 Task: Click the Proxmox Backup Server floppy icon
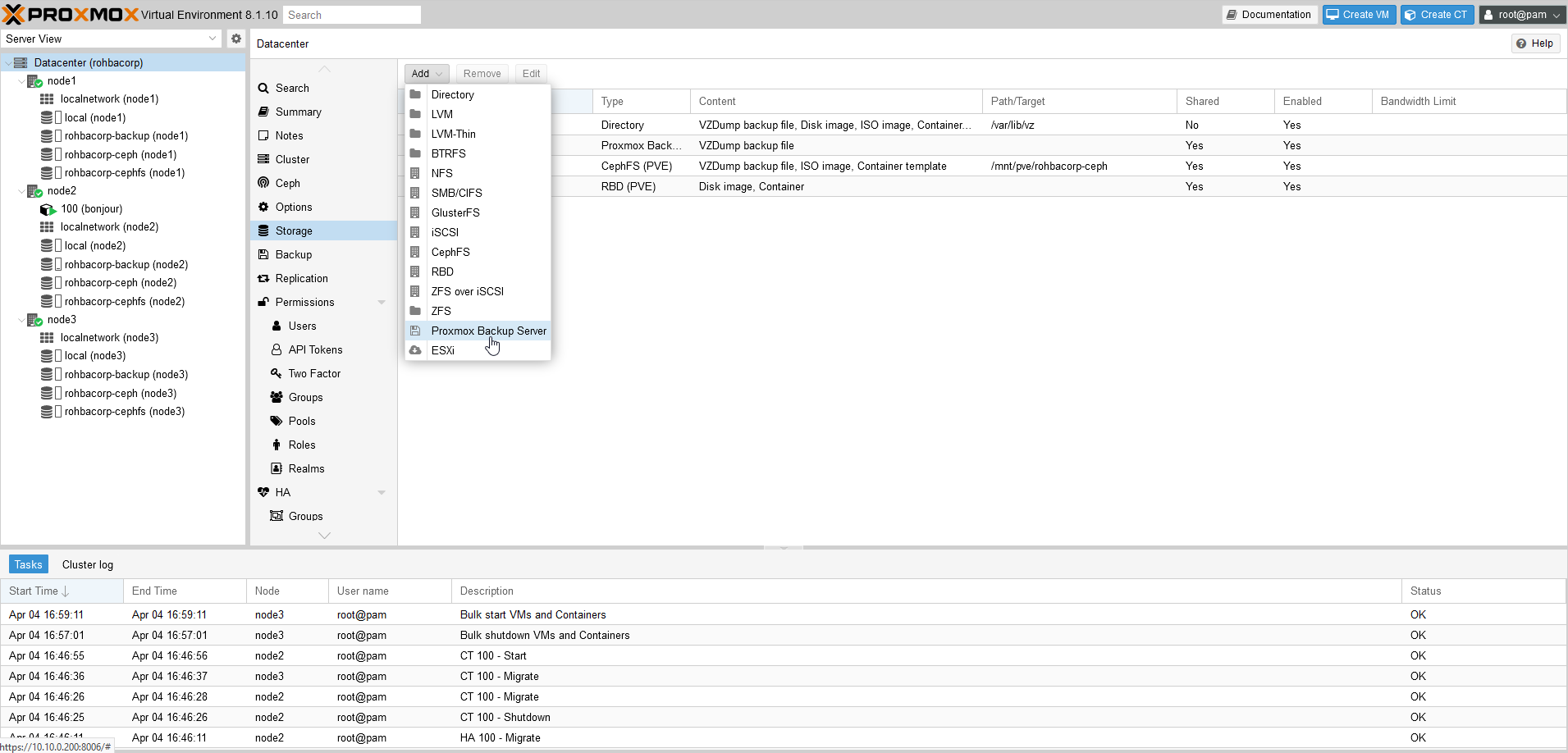click(415, 331)
